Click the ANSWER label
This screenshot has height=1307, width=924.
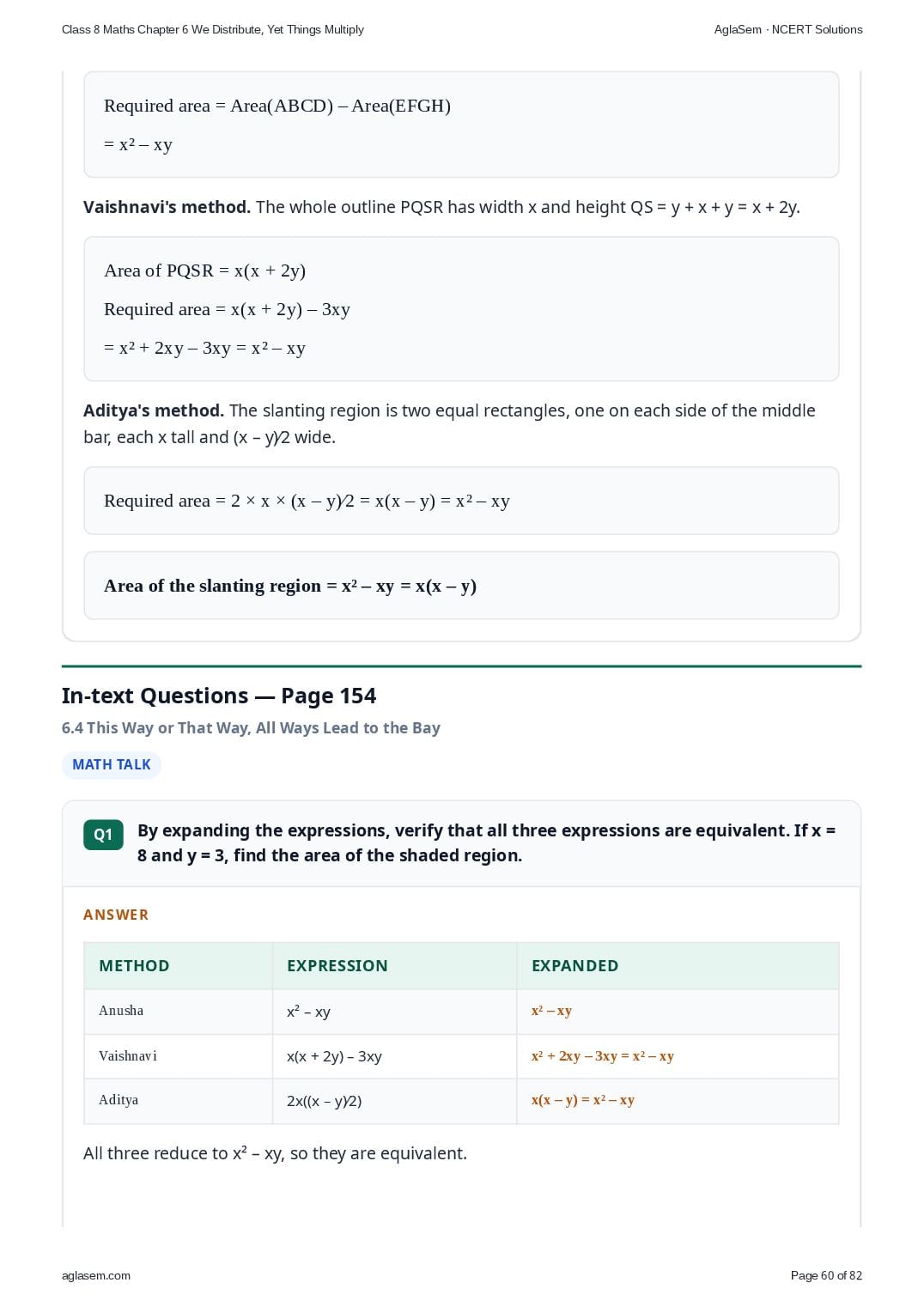pyautogui.click(x=116, y=915)
